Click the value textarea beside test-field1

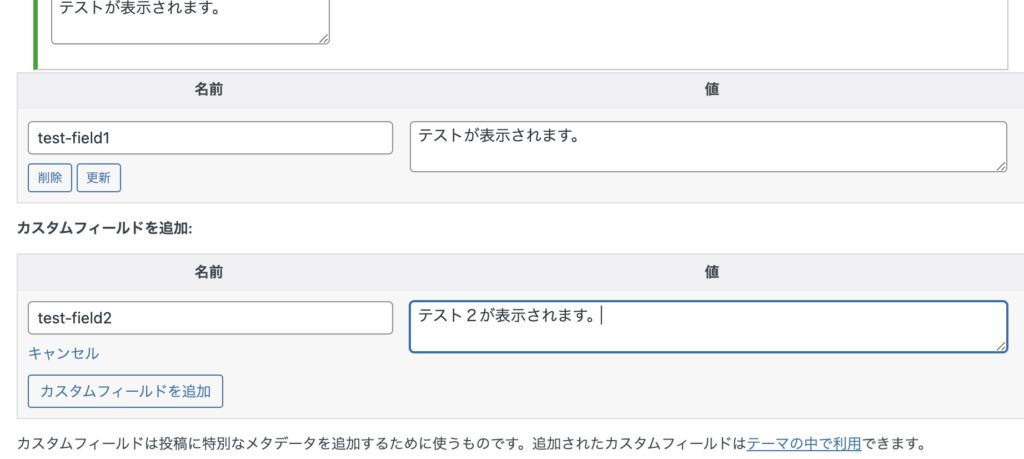coord(708,147)
